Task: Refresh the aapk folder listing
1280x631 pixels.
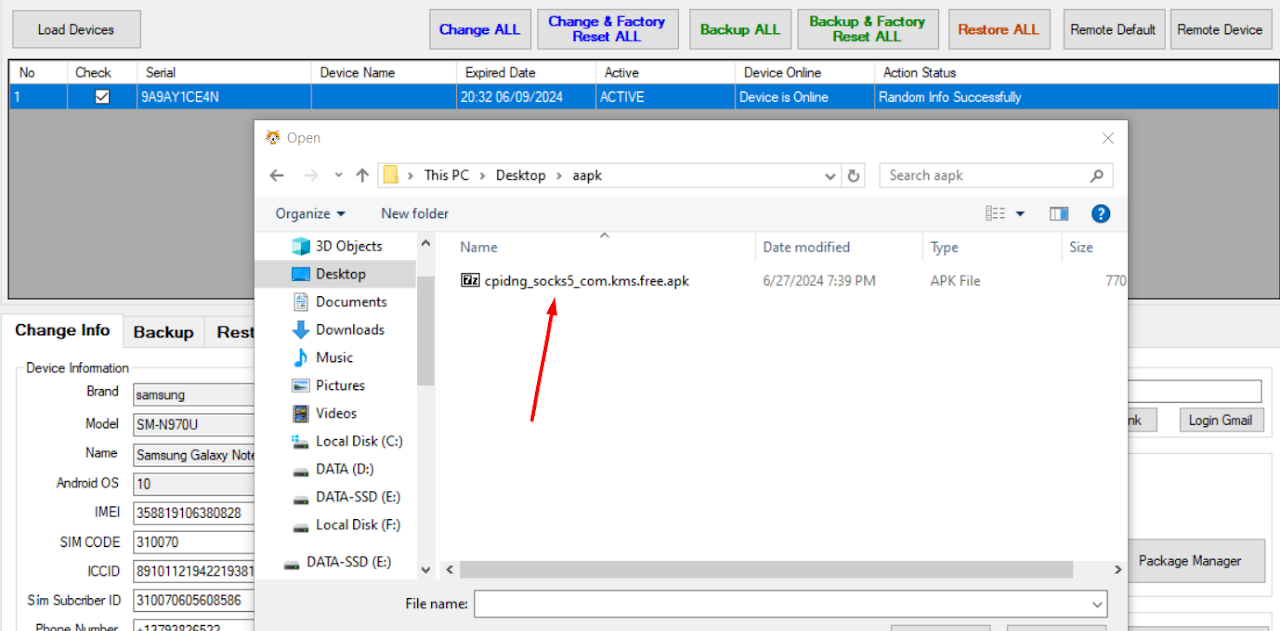Action: (x=853, y=175)
